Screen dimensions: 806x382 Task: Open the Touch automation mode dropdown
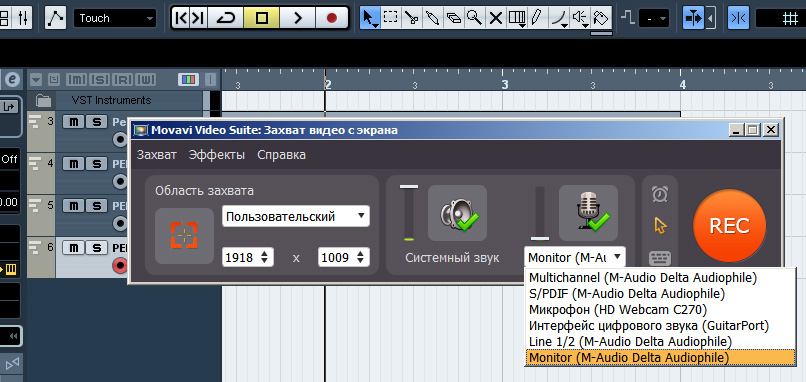click(x=115, y=19)
